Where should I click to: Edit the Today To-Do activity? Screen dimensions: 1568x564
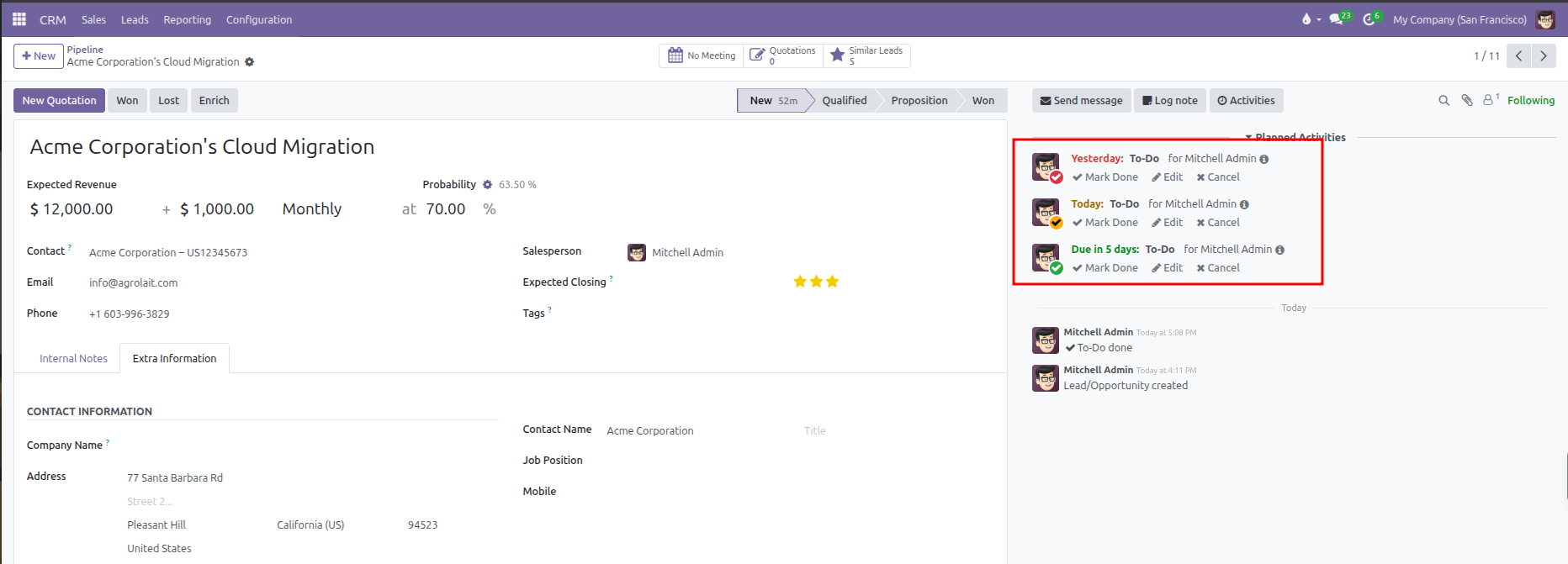point(1167,223)
